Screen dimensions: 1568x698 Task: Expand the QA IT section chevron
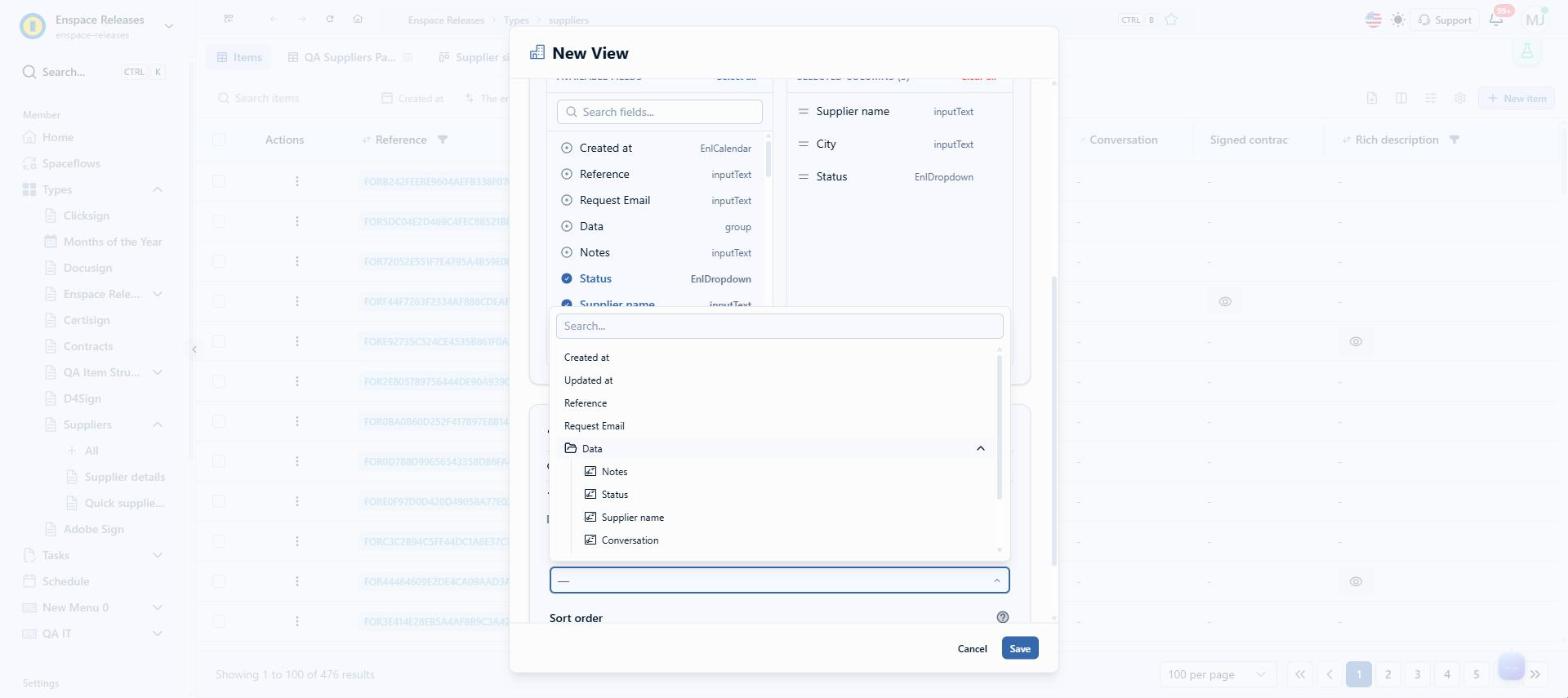point(157,634)
